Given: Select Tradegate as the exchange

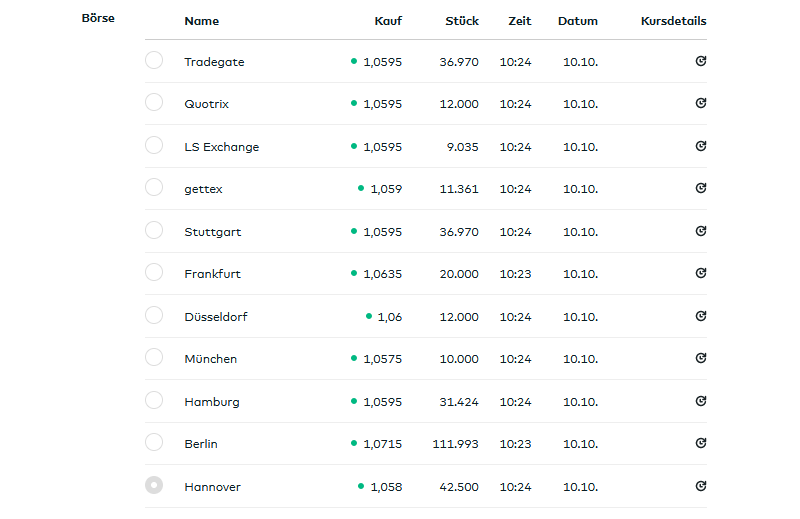Looking at the screenshot, I should coord(154,60).
